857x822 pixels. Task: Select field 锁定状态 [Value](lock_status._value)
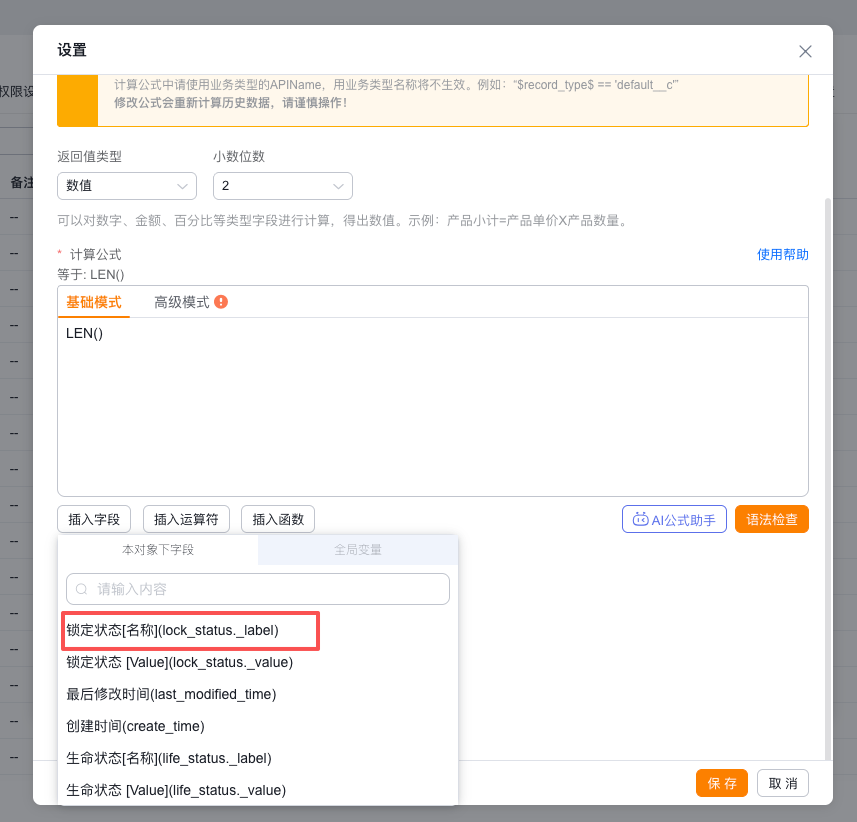coord(258,662)
